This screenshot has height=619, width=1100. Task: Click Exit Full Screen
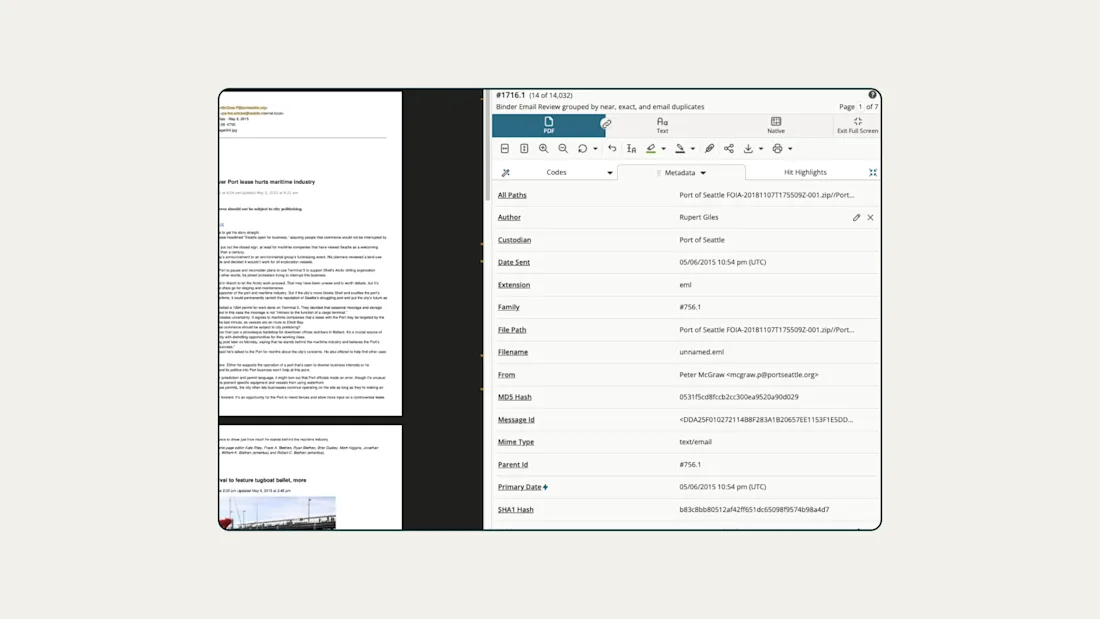point(857,126)
